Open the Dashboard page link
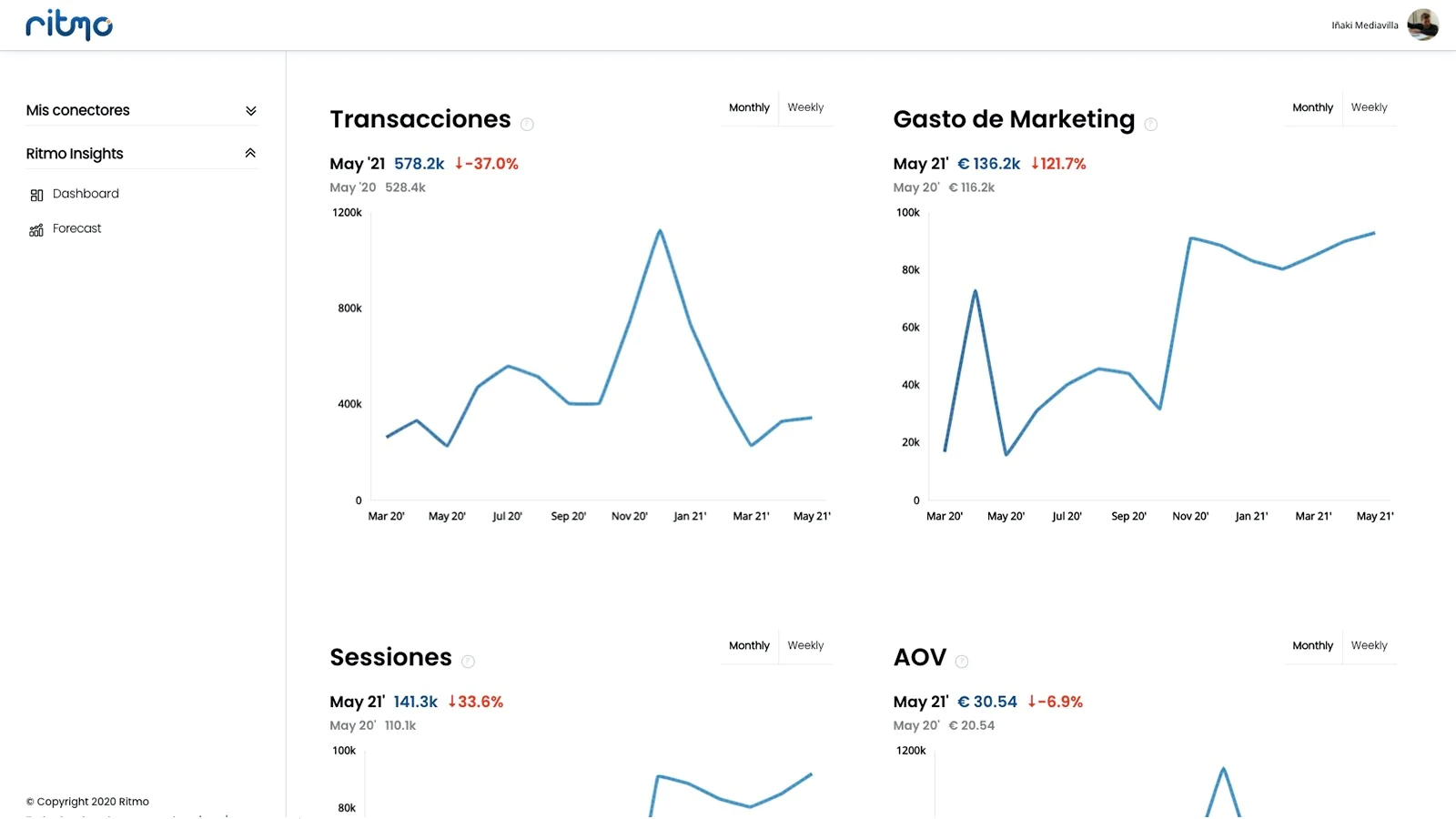The height and width of the screenshot is (819, 1456). pyautogui.click(x=86, y=194)
